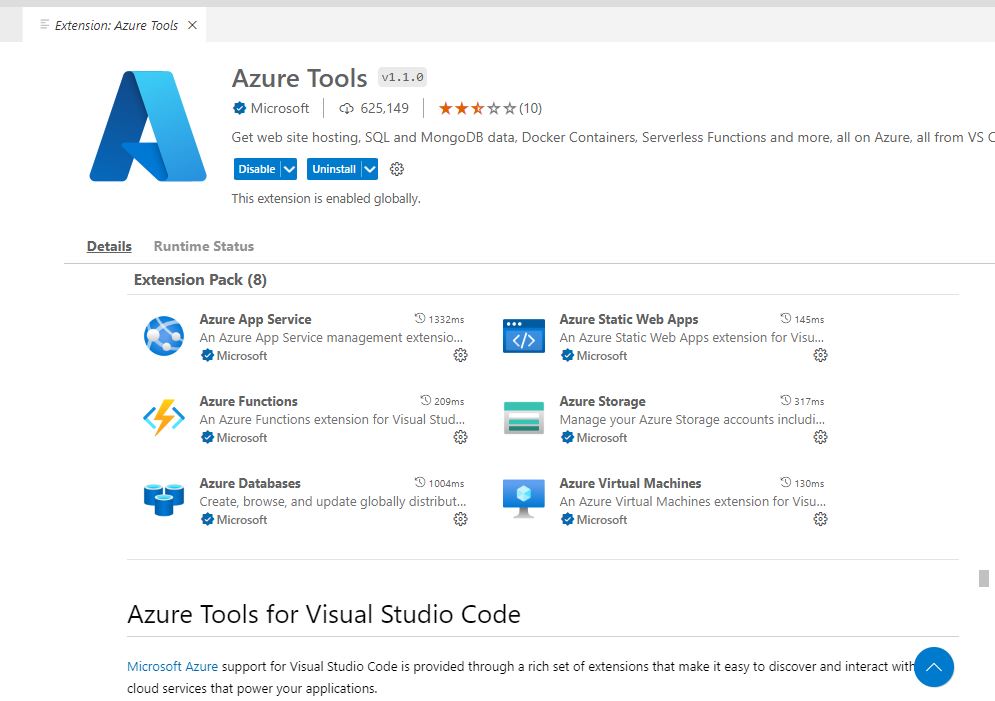Open the Azure Virtual Machines gear menu

(x=820, y=519)
